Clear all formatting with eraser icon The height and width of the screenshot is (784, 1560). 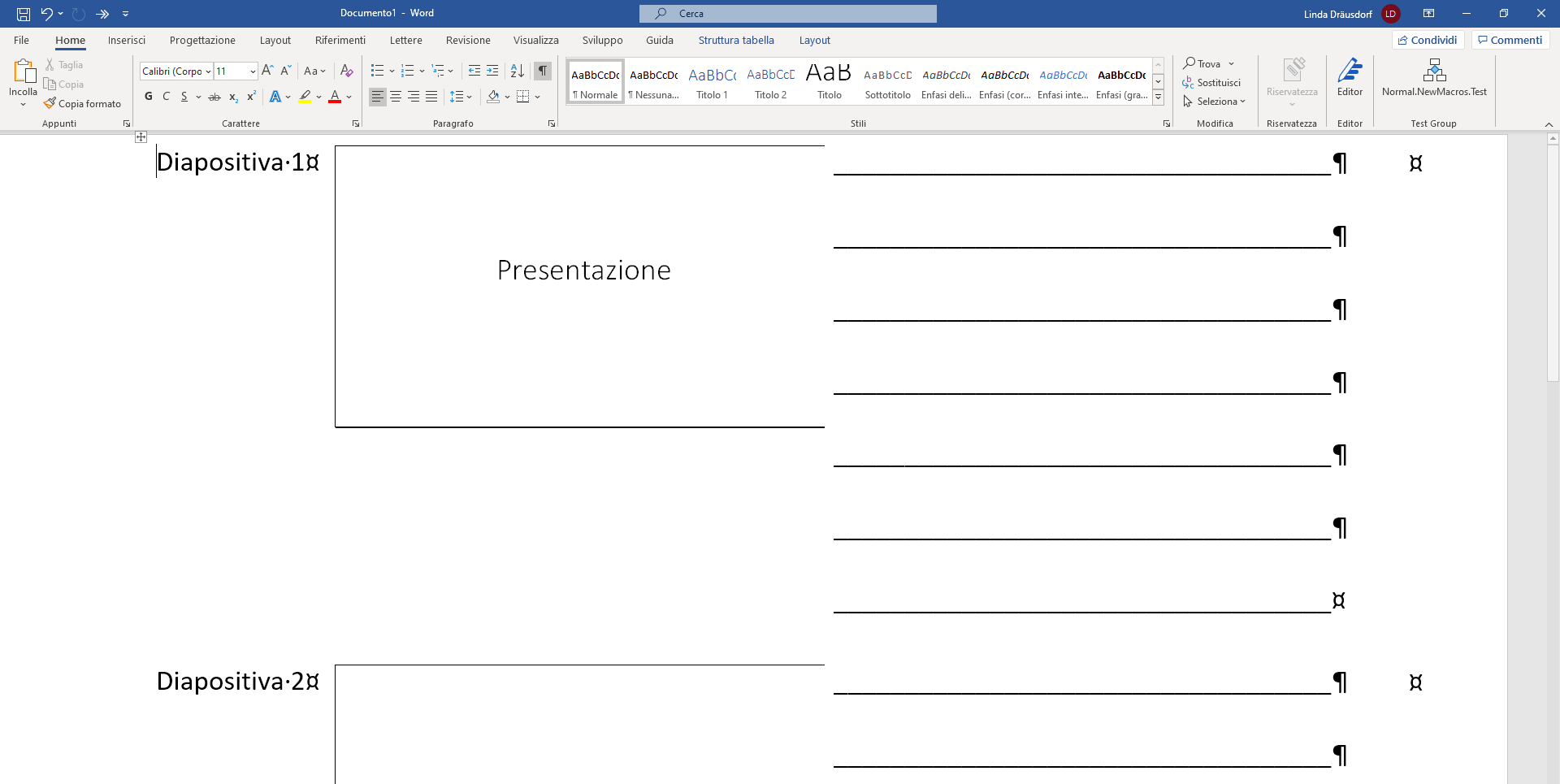coord(347,71)
